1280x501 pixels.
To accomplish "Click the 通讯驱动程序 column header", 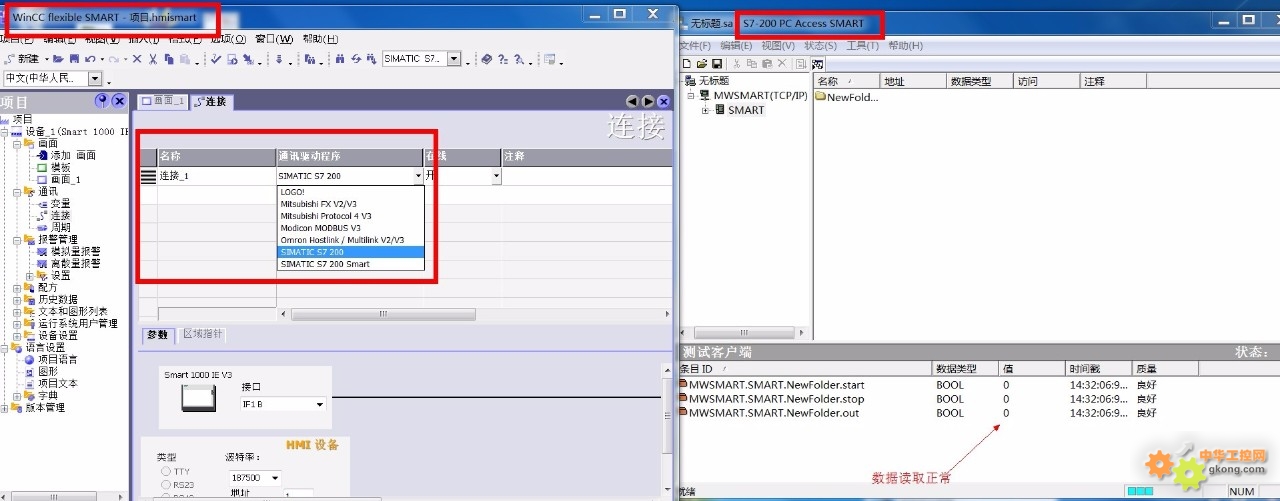I will 349,157.
